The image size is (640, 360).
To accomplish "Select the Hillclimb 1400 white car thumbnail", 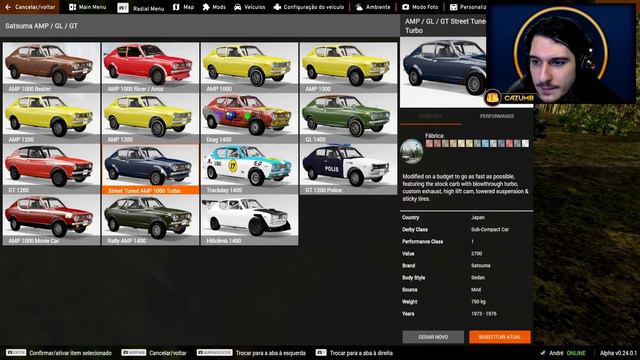I will point(249,220).
